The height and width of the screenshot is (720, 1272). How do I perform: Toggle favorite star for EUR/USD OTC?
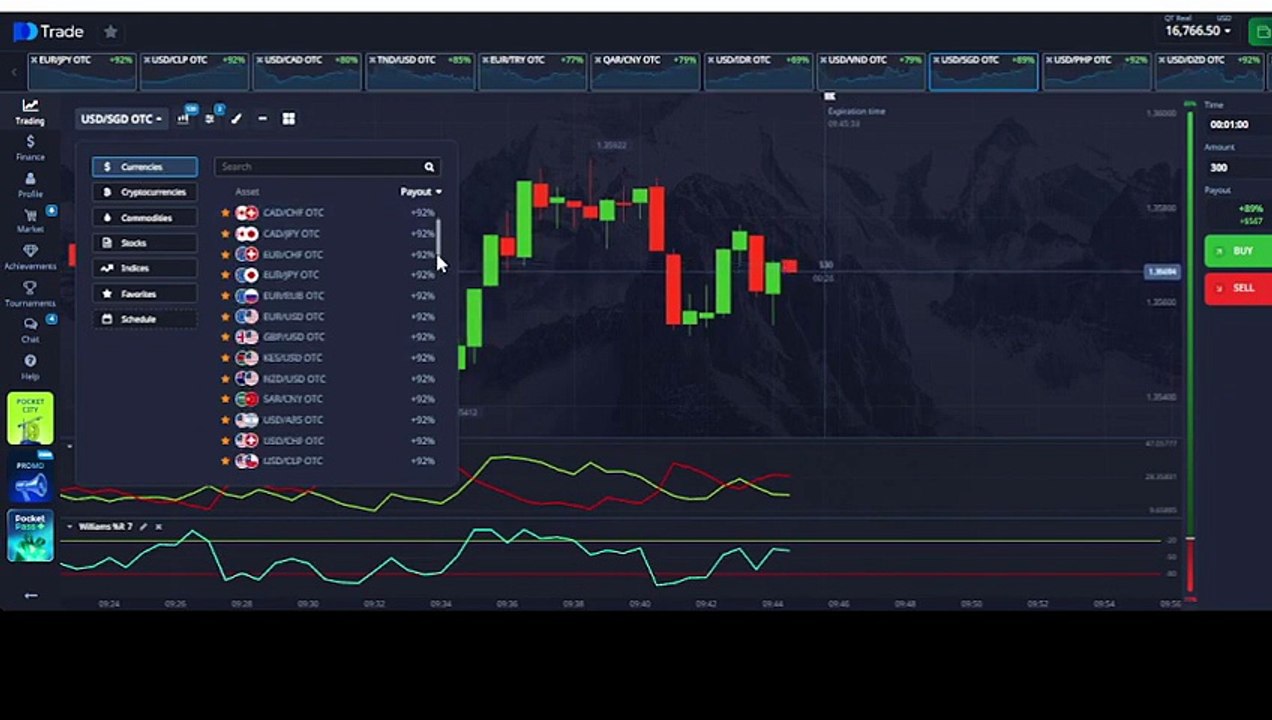pyautogui.click(x=225, y=316)
